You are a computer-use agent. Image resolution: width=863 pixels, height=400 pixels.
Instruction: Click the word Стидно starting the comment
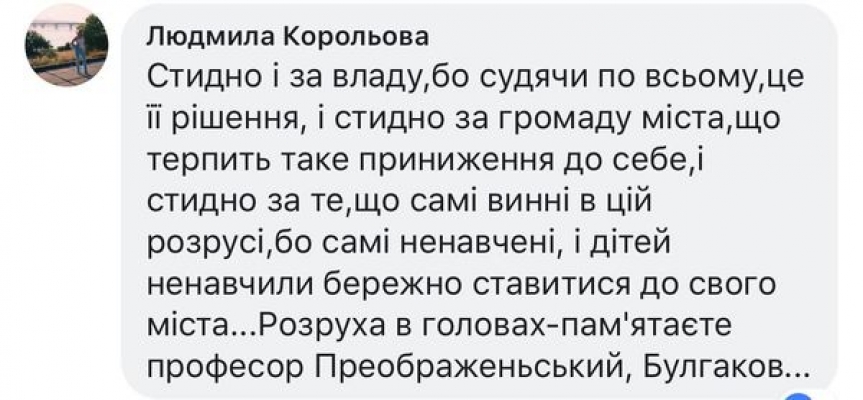(206, 78)
